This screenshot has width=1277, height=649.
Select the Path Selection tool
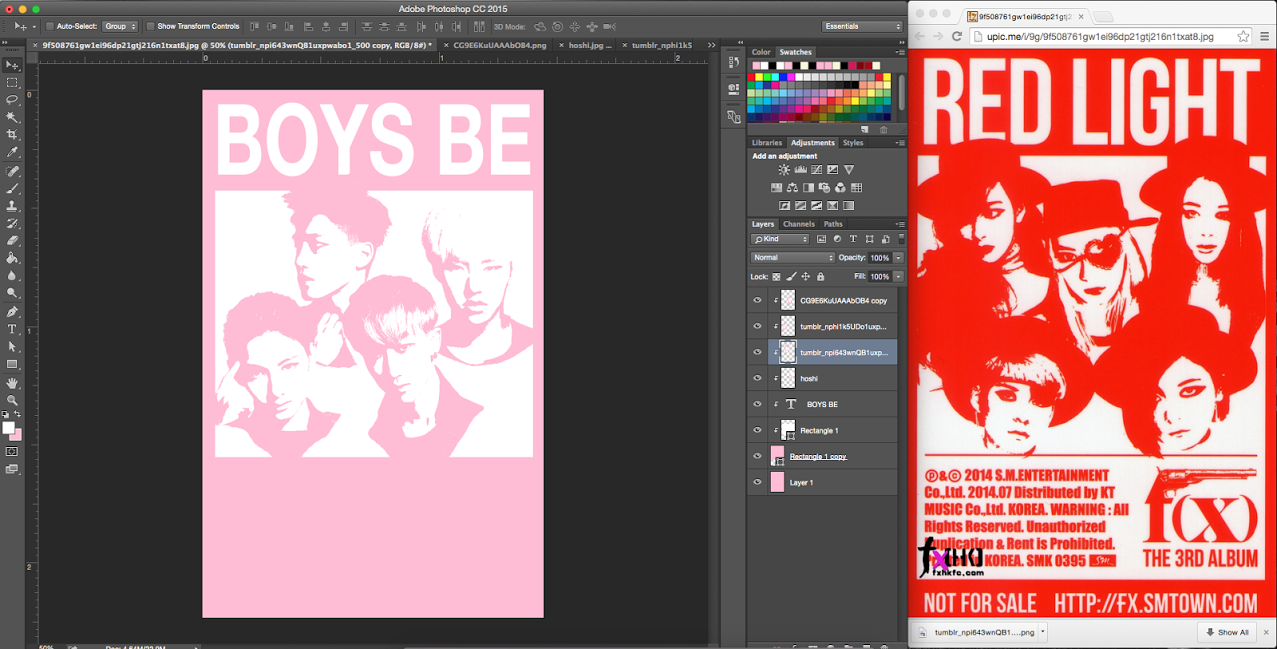click(x=12, y=346)
